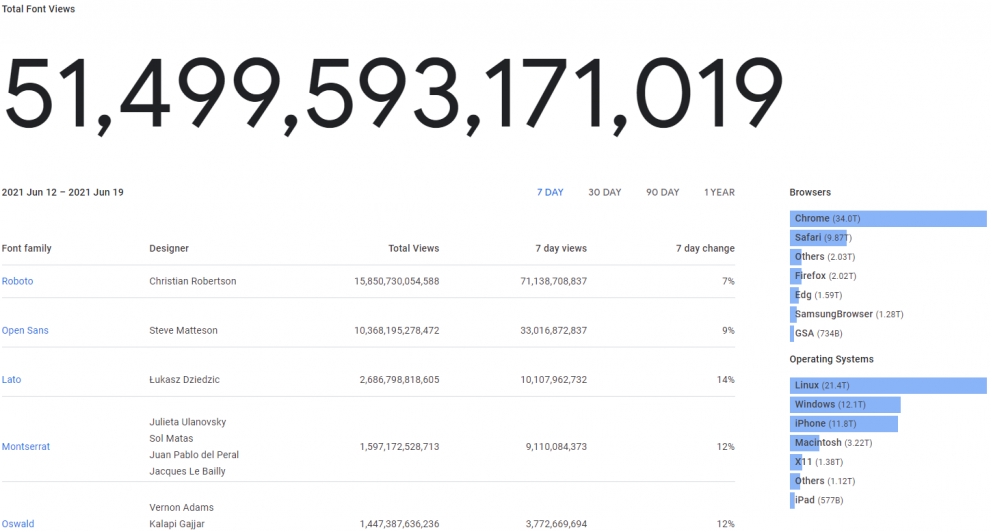This screenshot has height=532, width=991.
Task: Click the total font views number 51,499,593,171,019
Action: [393, 95]
